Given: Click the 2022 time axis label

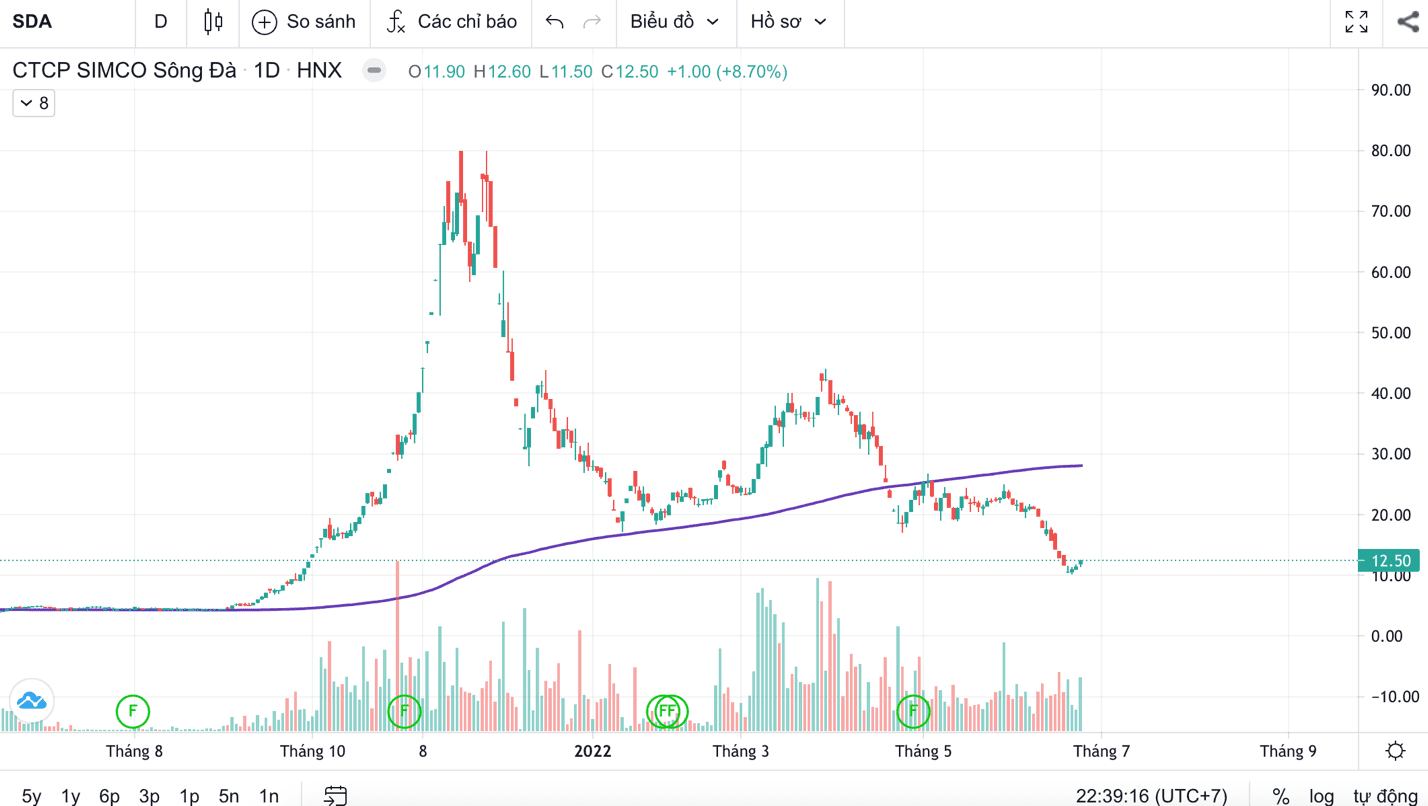Looking at the screenshot, I should pyautogui.click(x=593, y=751).
